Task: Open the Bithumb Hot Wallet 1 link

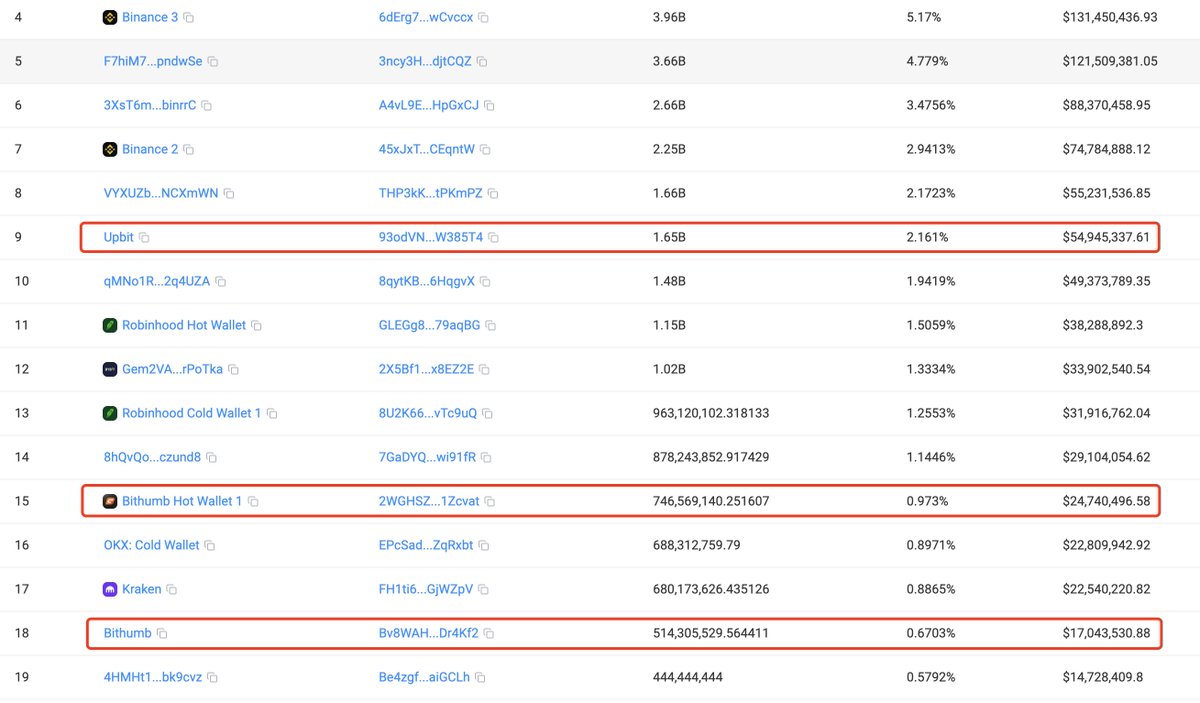Action: click(182, 502)
